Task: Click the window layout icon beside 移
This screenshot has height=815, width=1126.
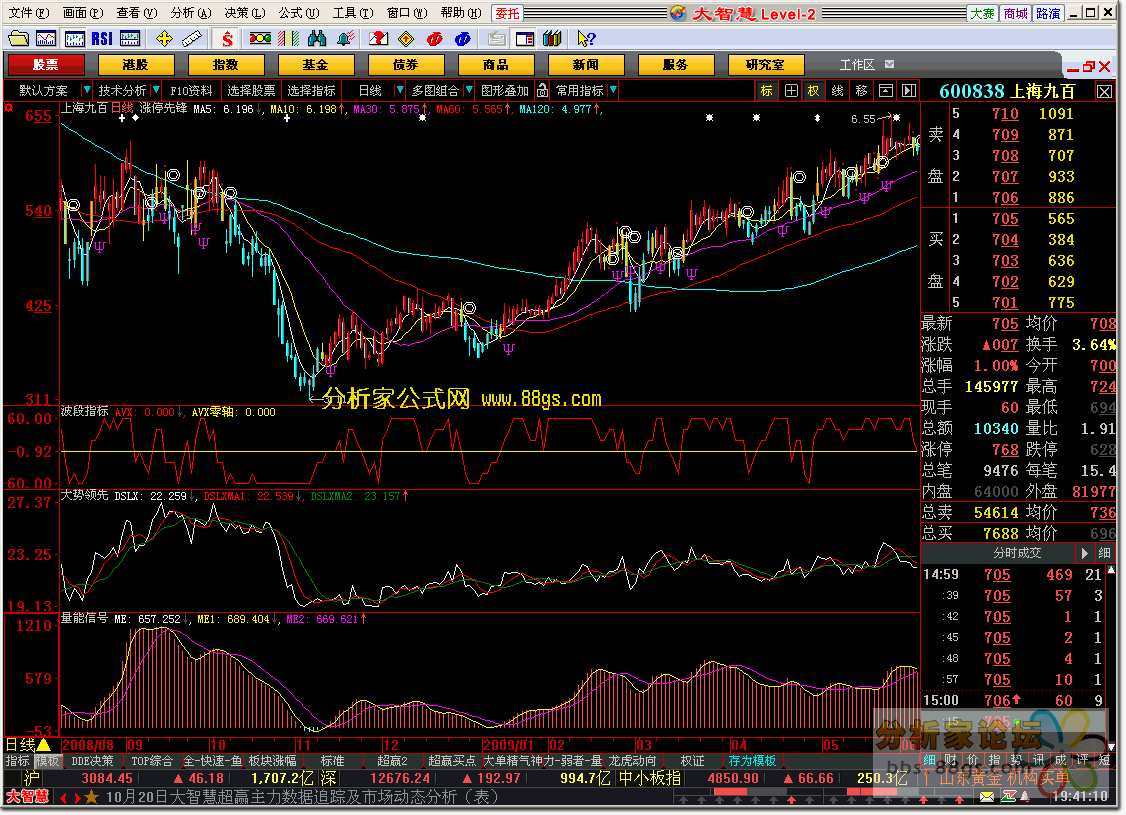Action: click(886, 90)
